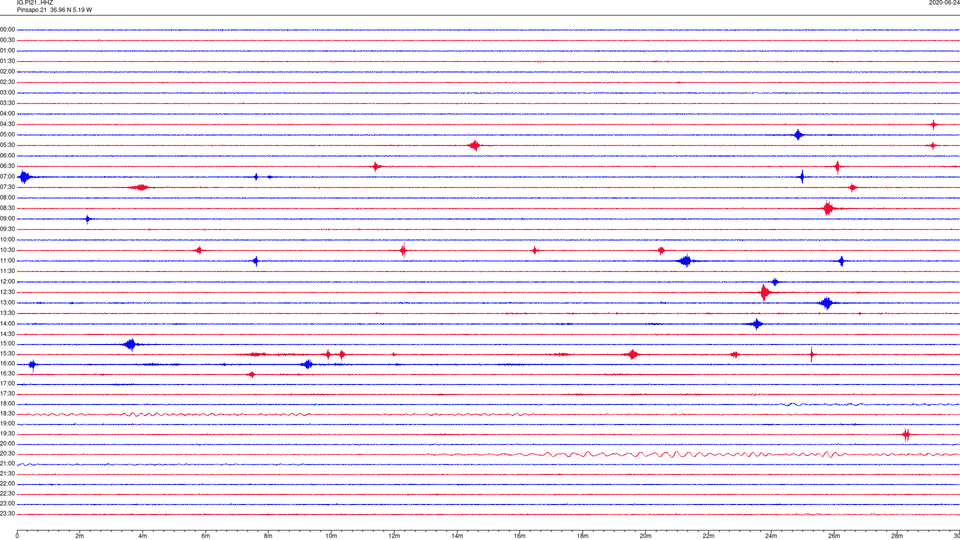The height and width of the screenshot is (540, 960).
Task: Select the 05:30 trace label
Action: 7,145
